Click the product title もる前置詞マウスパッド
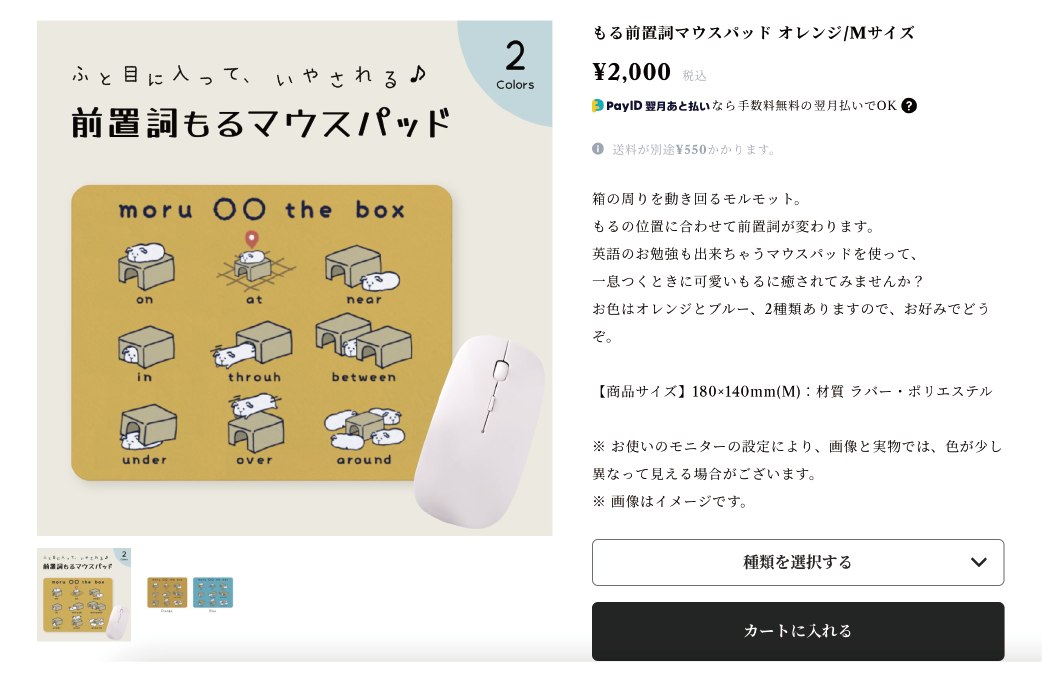The image size is (1042, 674). (x=753, y=32)
